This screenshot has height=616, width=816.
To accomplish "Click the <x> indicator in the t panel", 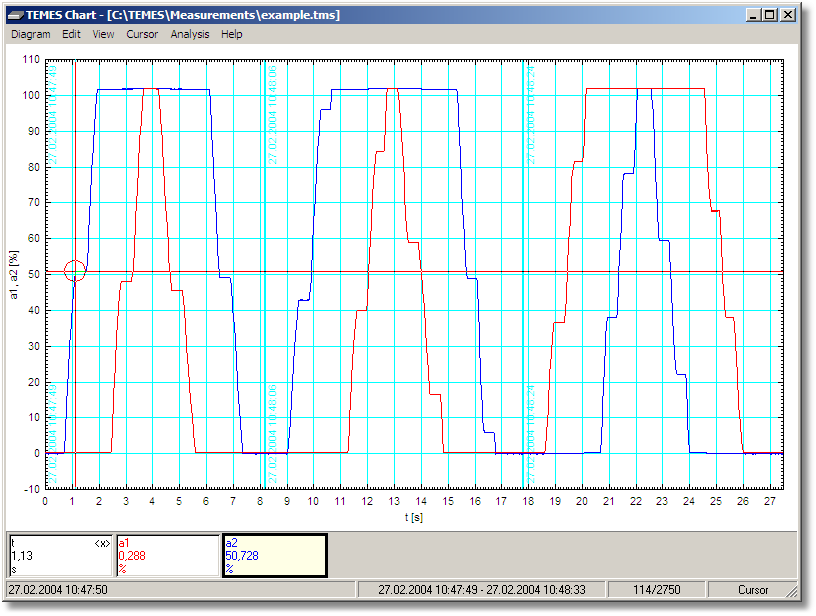I will pos(101,542).
